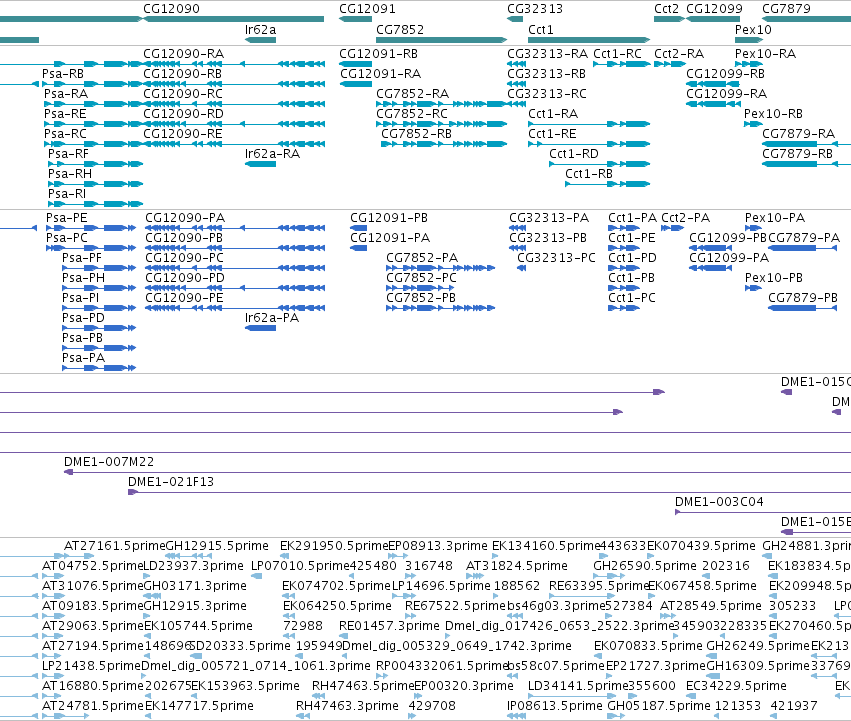This screenshot has height=721, width=851.
Task: Select the Cct1-PA protein label
Action: [632, 218]
